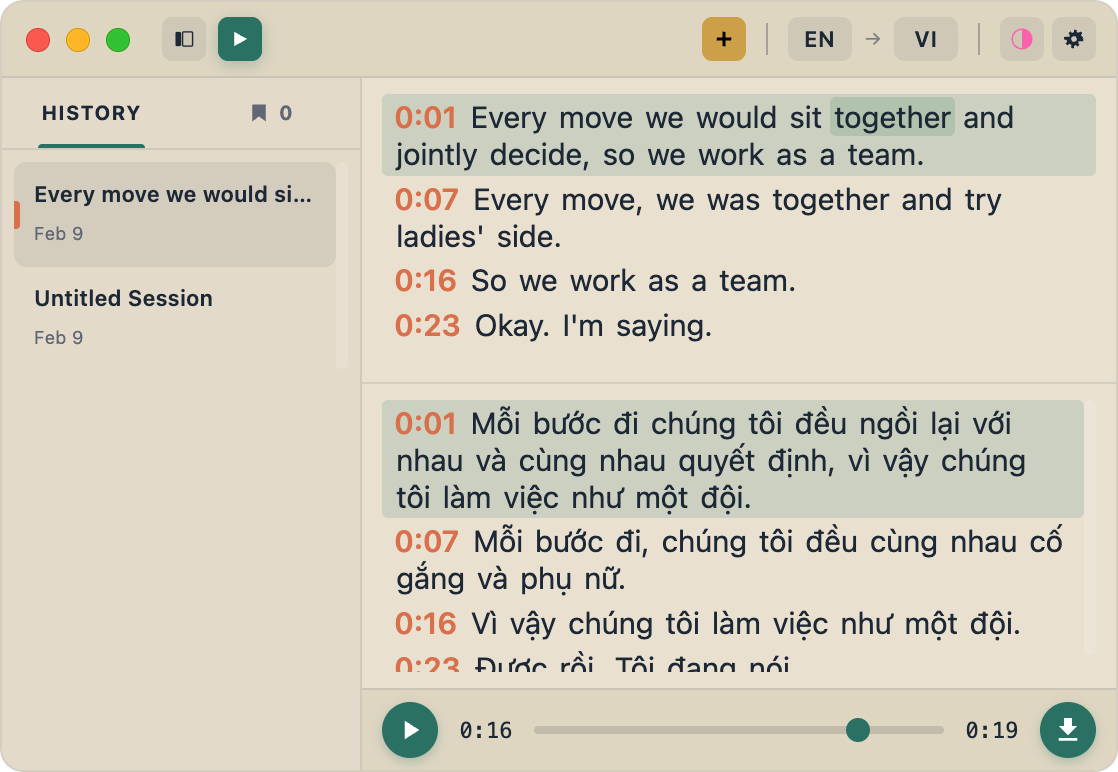Click the highlighted word "together"
This screenshot has width=1118, height=772.
[x=892, y=118]
